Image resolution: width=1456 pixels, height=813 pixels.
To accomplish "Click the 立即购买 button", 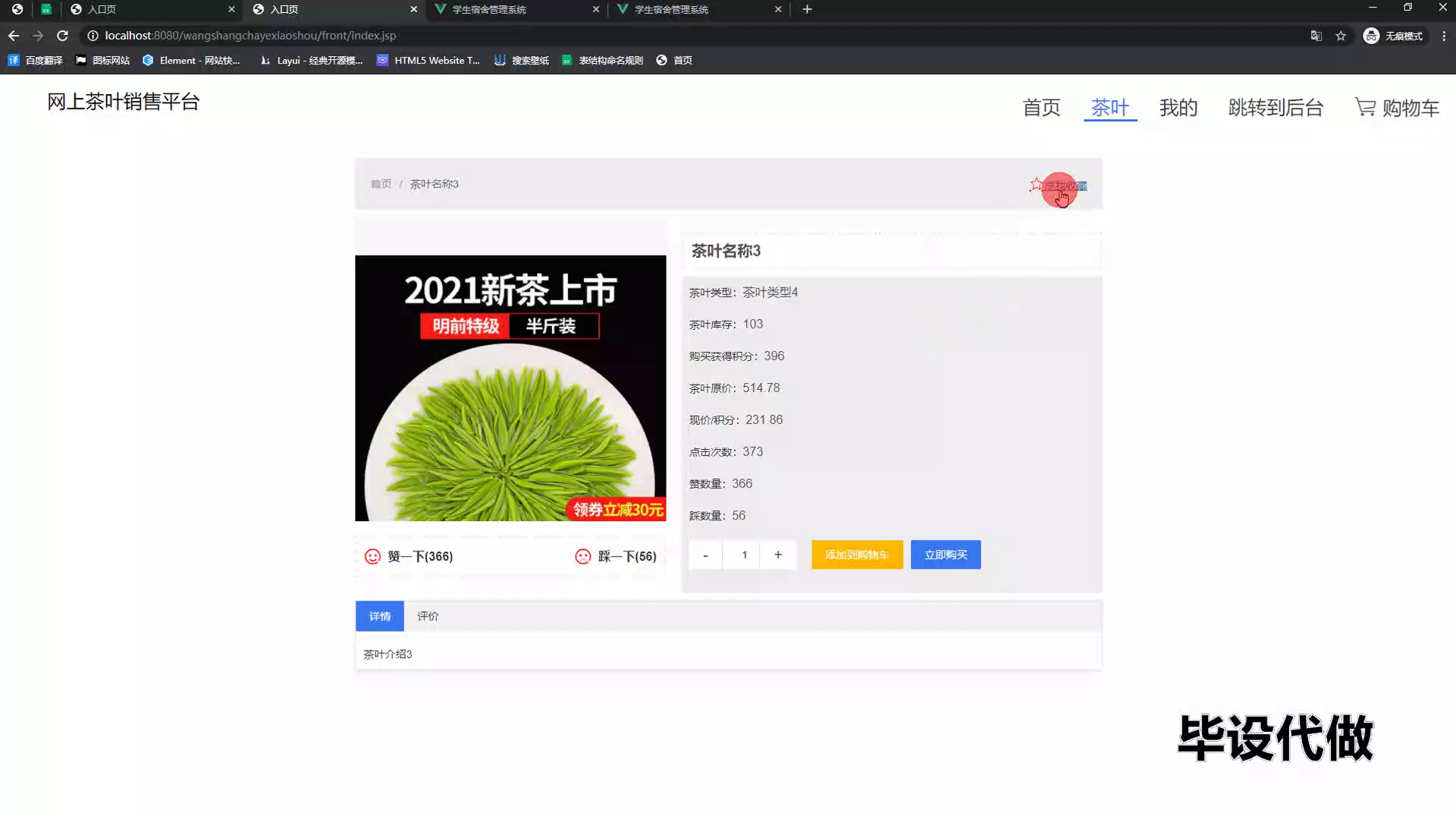I will pyautogui.click(x=946, y=554).
